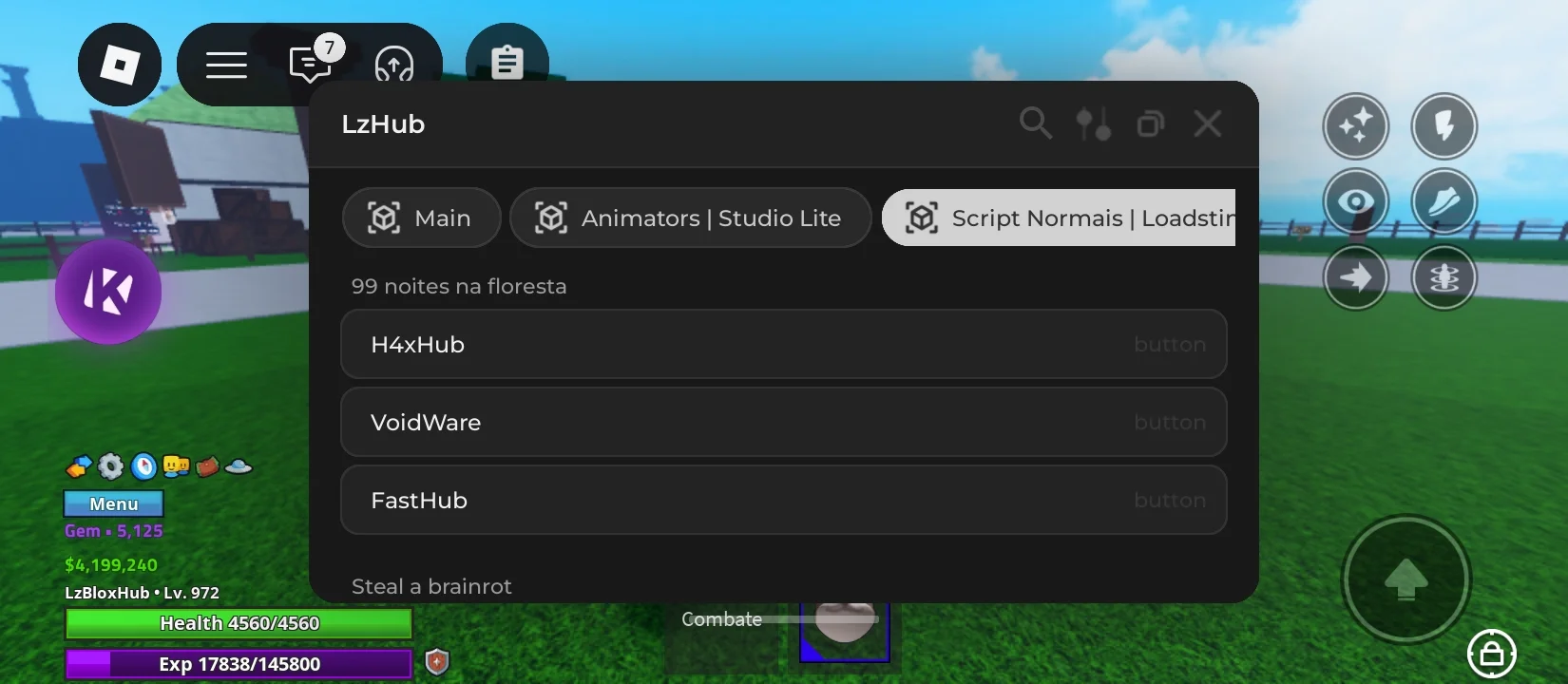This screenshot has width=1568, height=684.
Task: Tap the headset voice icon in top bar
Action: point(394,65)
